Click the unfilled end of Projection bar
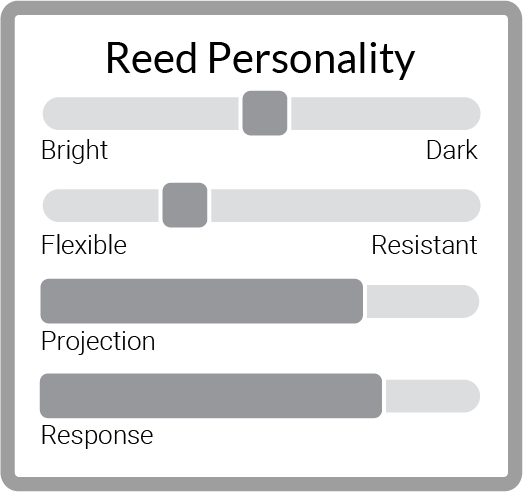 (x=423, y=301)
